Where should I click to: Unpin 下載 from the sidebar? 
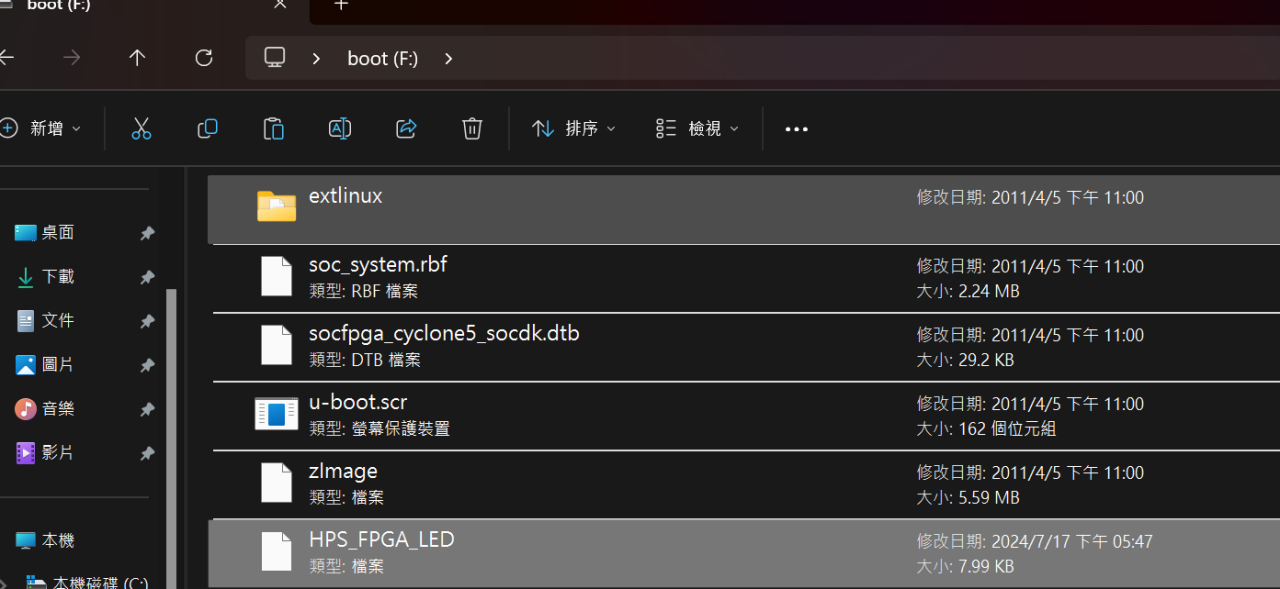click(x=147, y=276)
